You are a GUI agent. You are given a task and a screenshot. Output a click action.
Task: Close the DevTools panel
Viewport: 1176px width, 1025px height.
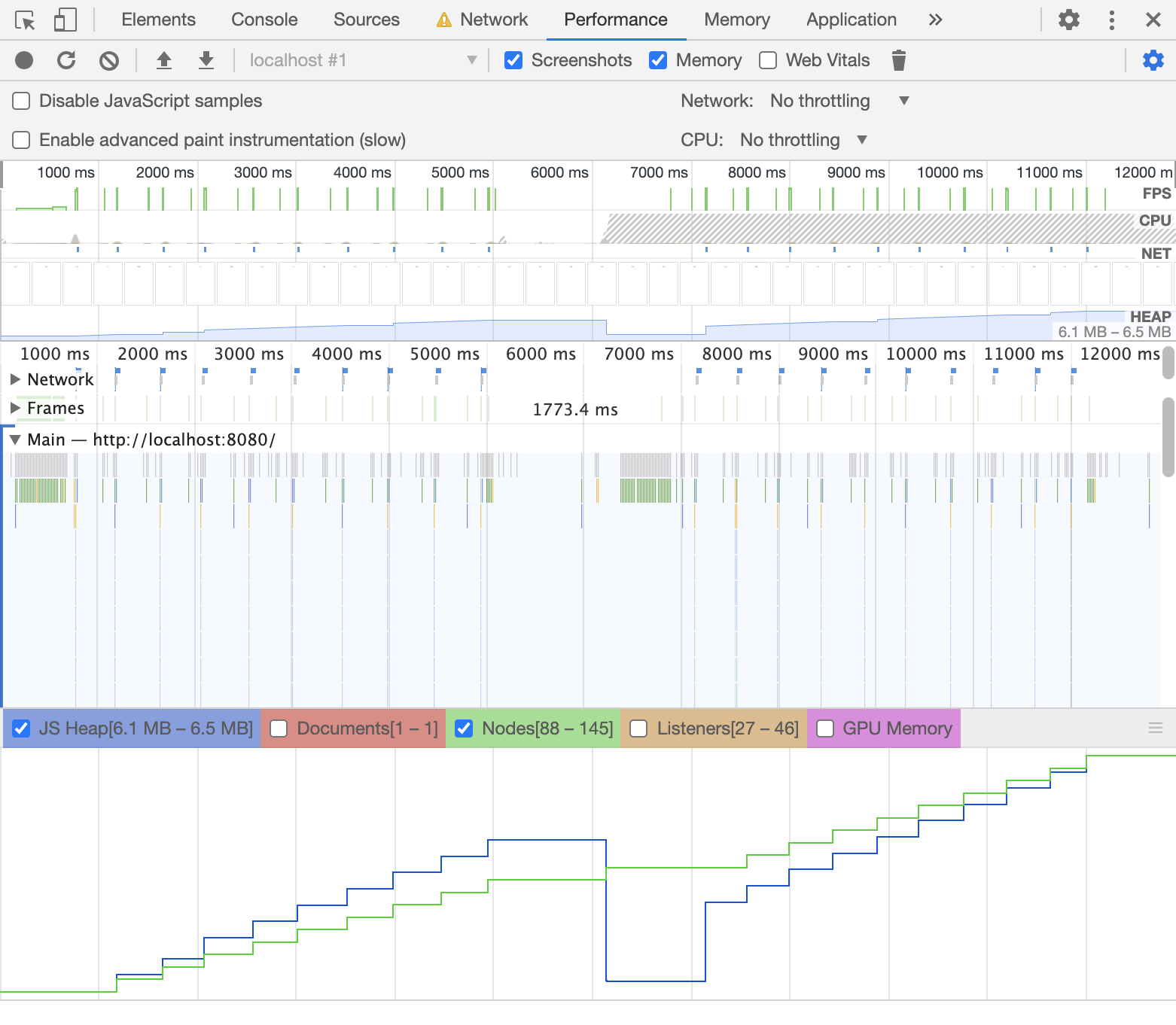pyautogui.click(x=1153, y=20)
